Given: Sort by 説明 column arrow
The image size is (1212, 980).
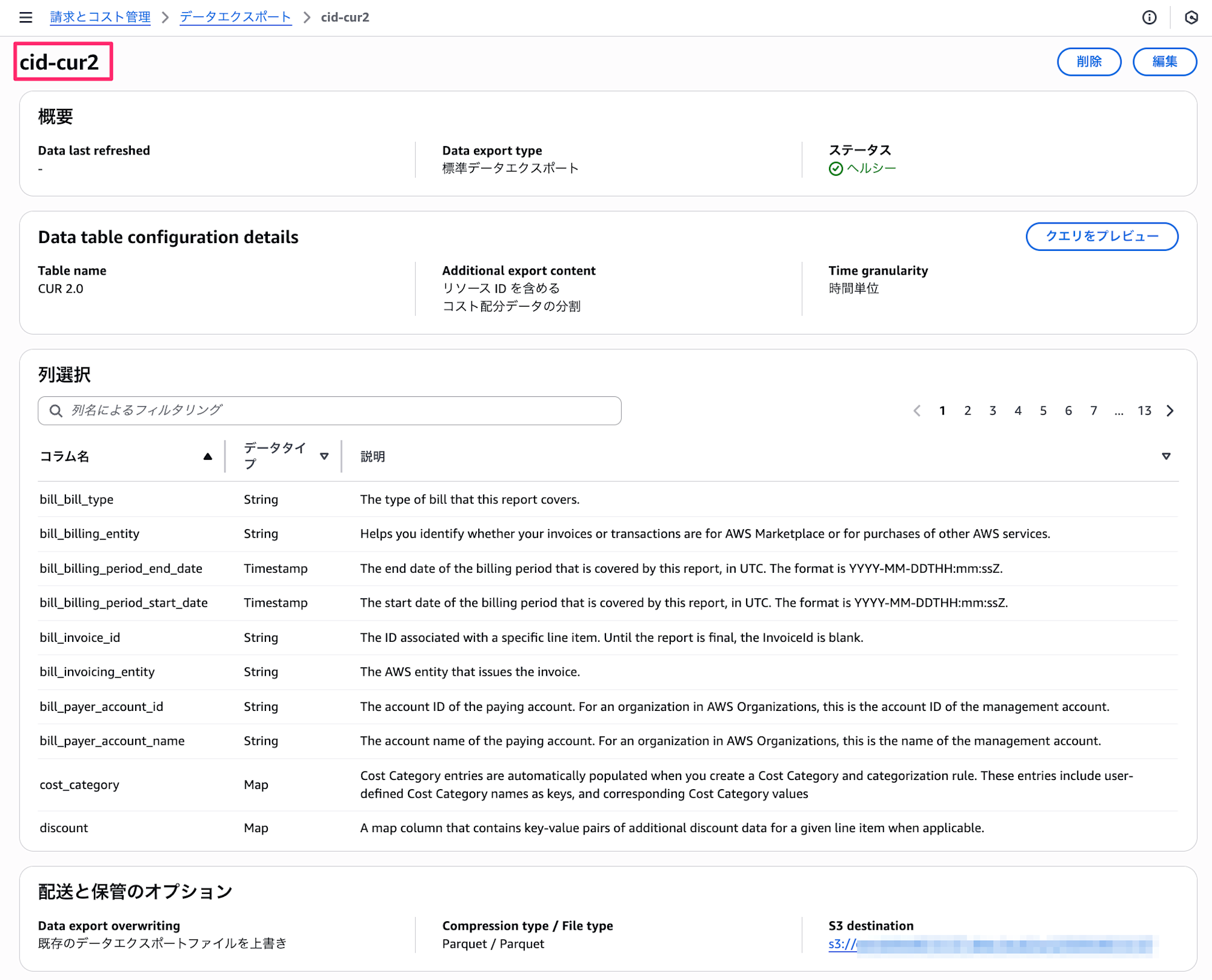Looking at the screenshot, I should (1166, 456).
